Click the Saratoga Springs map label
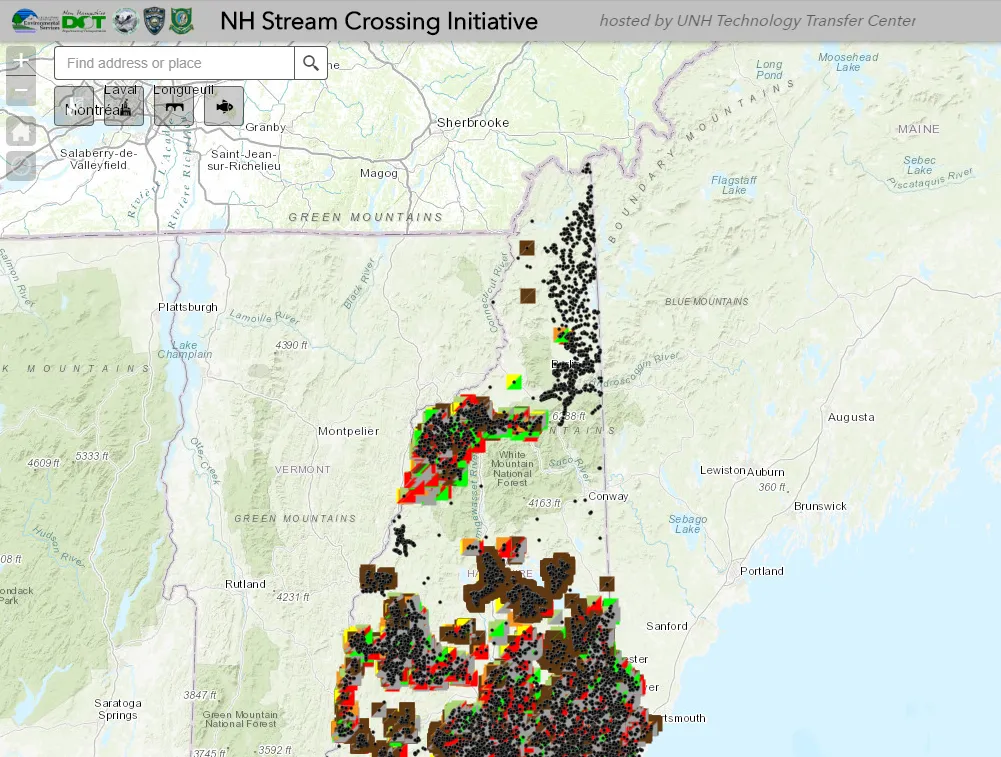 (x=117, y=709)
